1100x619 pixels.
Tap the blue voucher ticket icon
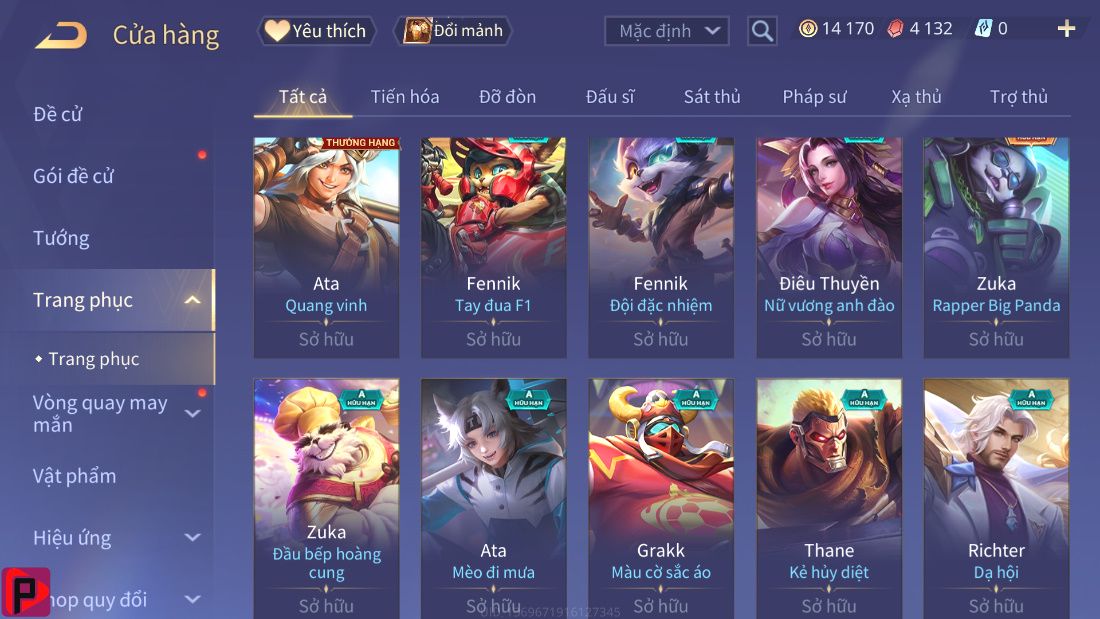coord(984,29)
